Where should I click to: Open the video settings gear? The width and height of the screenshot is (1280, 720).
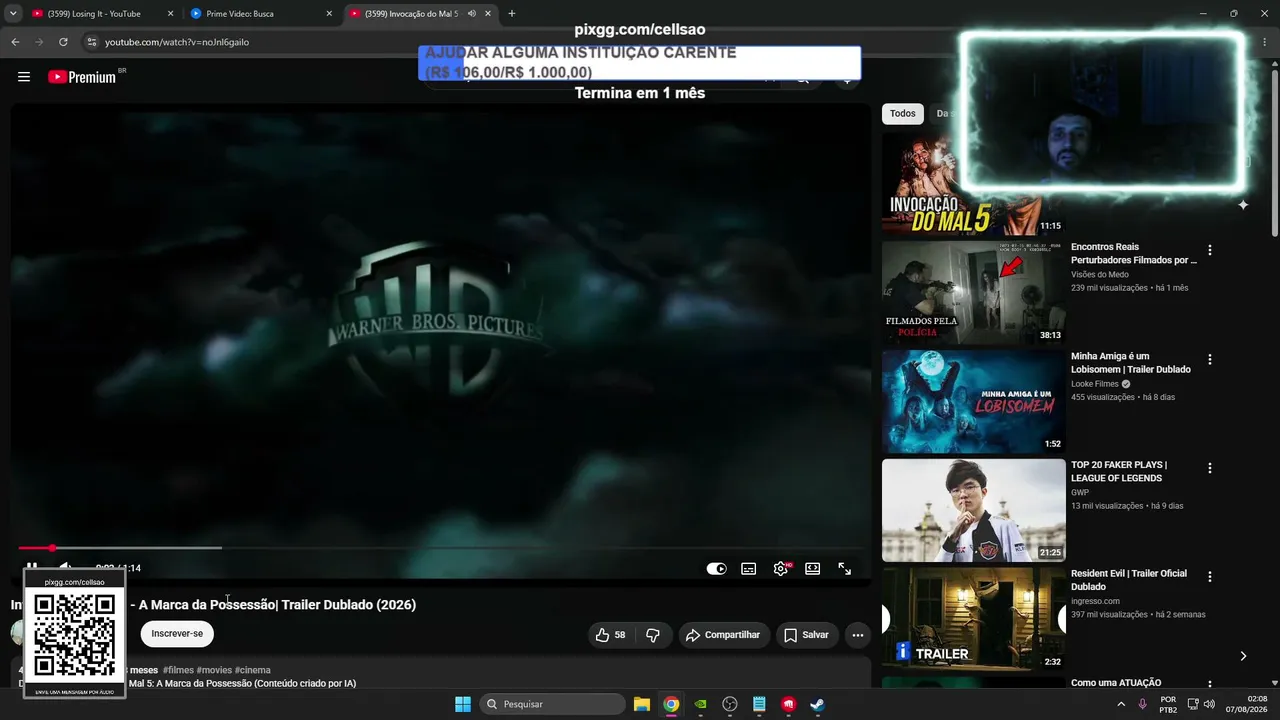[781, 568]
